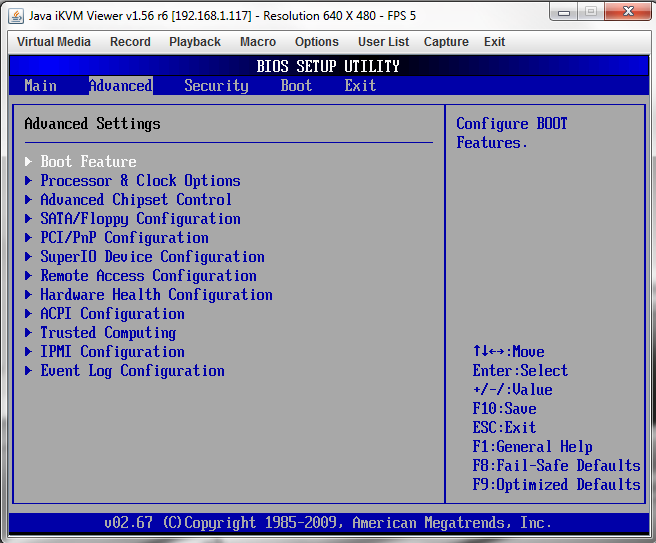Open the Playback menu
Image resolution: width=656 pixels, height=543 pixels.
pyautogui.click(x=195, y=42)
